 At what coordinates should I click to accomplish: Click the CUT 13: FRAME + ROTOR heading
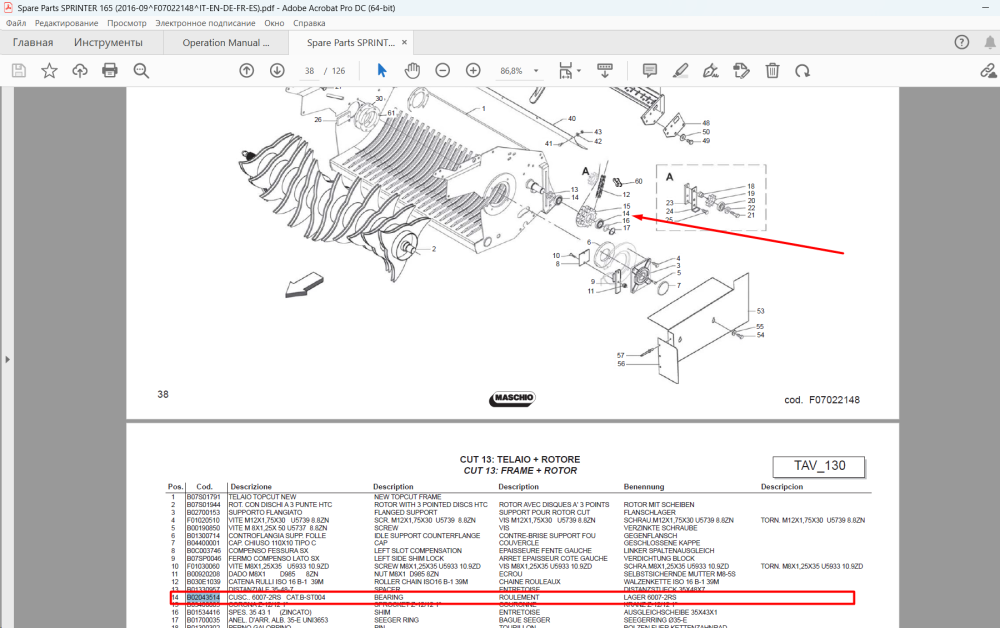click(x=520, y=471)
